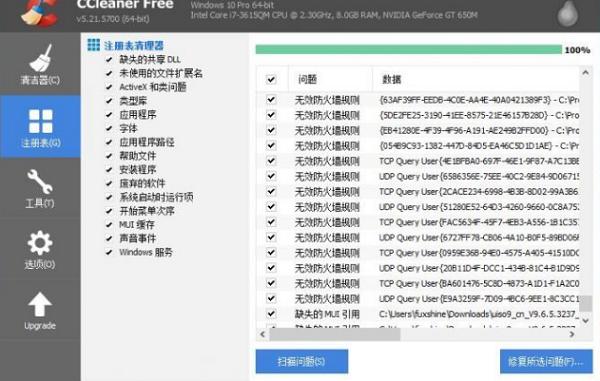This screenshot has width=600, height=381.
Task: Toggle 声音事件 option
Action: (109, 239)
